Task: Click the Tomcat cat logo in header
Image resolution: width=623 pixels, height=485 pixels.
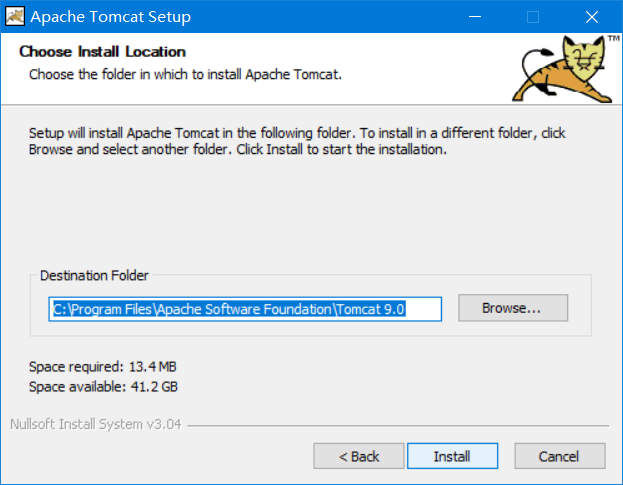Action: (x=562, y=69)
